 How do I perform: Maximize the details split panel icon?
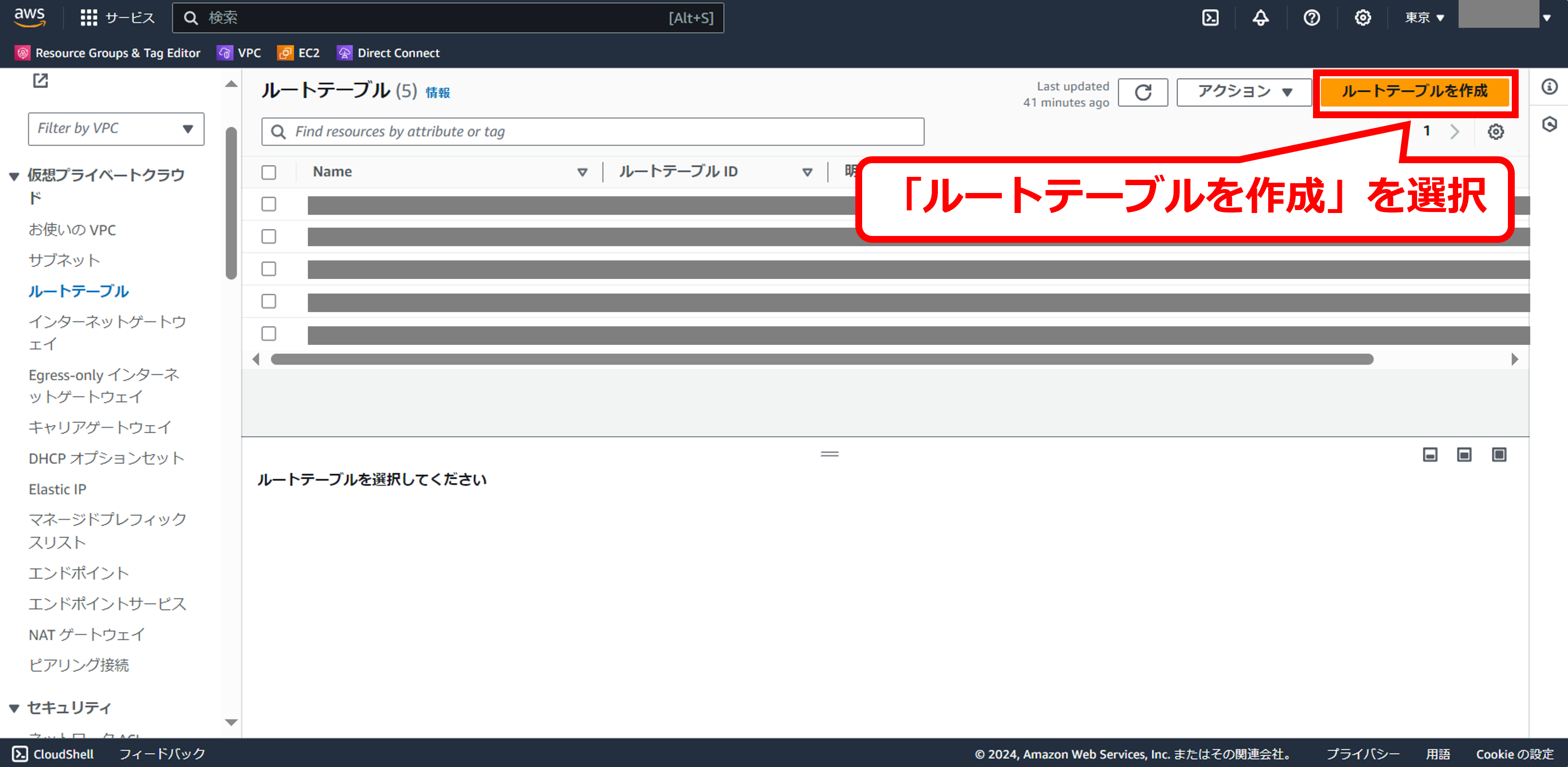[x=1499, y=455]
